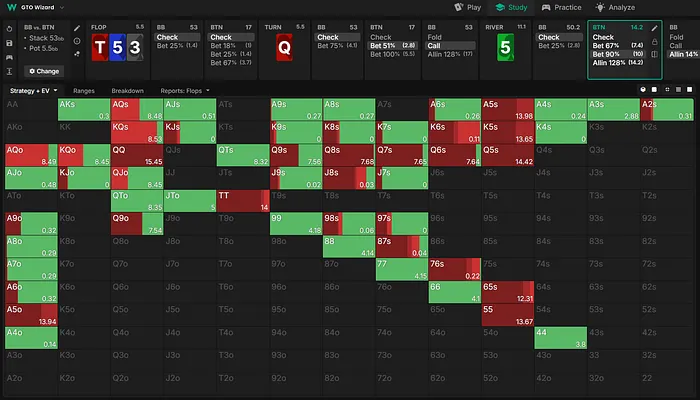Click the pencil icon in active BTN panel
The image size is (700, 400).
[655, 28]
